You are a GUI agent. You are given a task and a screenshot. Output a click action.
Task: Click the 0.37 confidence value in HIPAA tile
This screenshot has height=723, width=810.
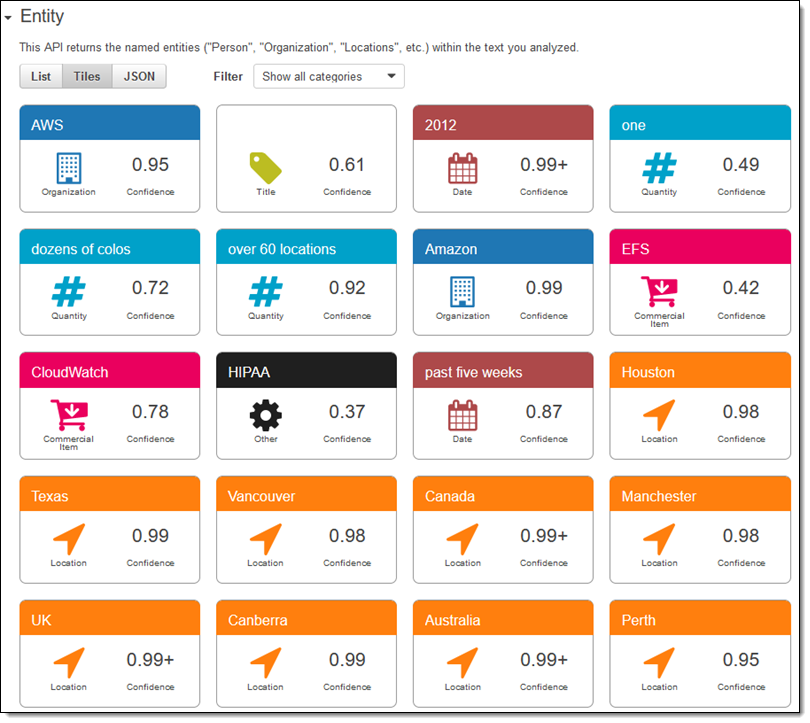point(347,412)
